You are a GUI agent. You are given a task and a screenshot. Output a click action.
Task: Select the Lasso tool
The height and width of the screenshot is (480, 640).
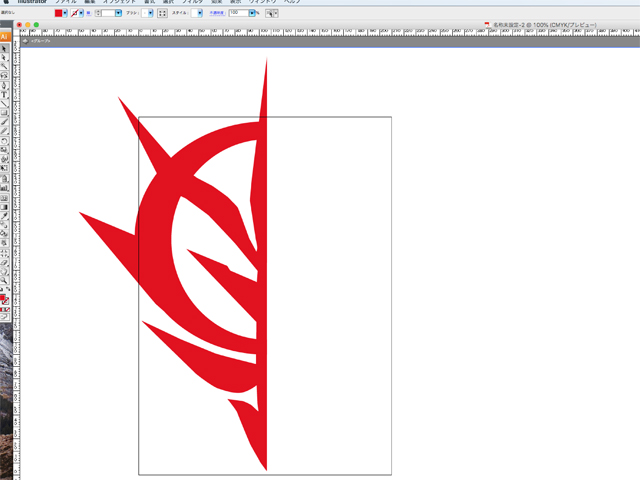point(4,76)
